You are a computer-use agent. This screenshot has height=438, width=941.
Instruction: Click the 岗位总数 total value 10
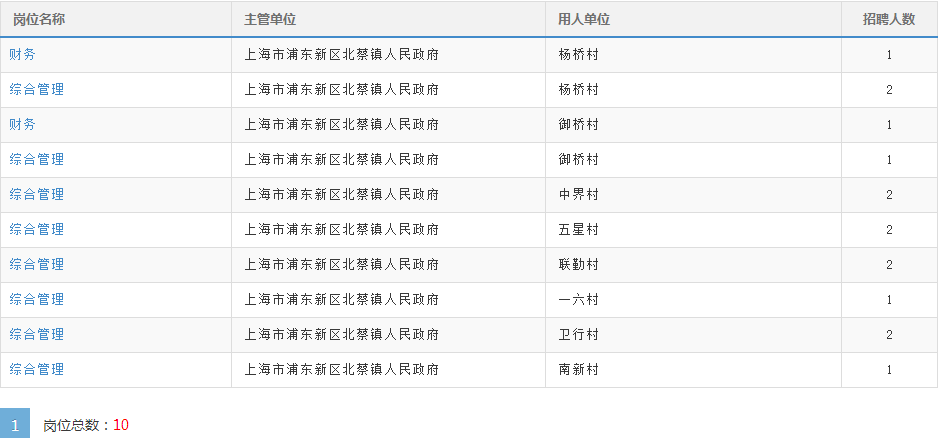tap(121, 425)
